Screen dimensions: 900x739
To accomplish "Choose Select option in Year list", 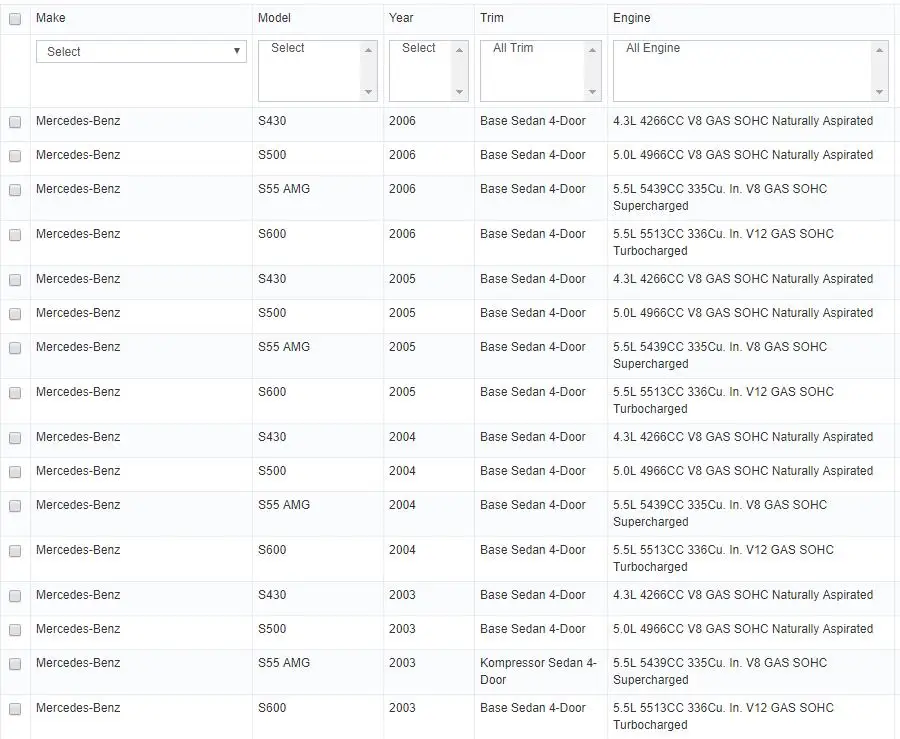I will click(x=418, y=48).
